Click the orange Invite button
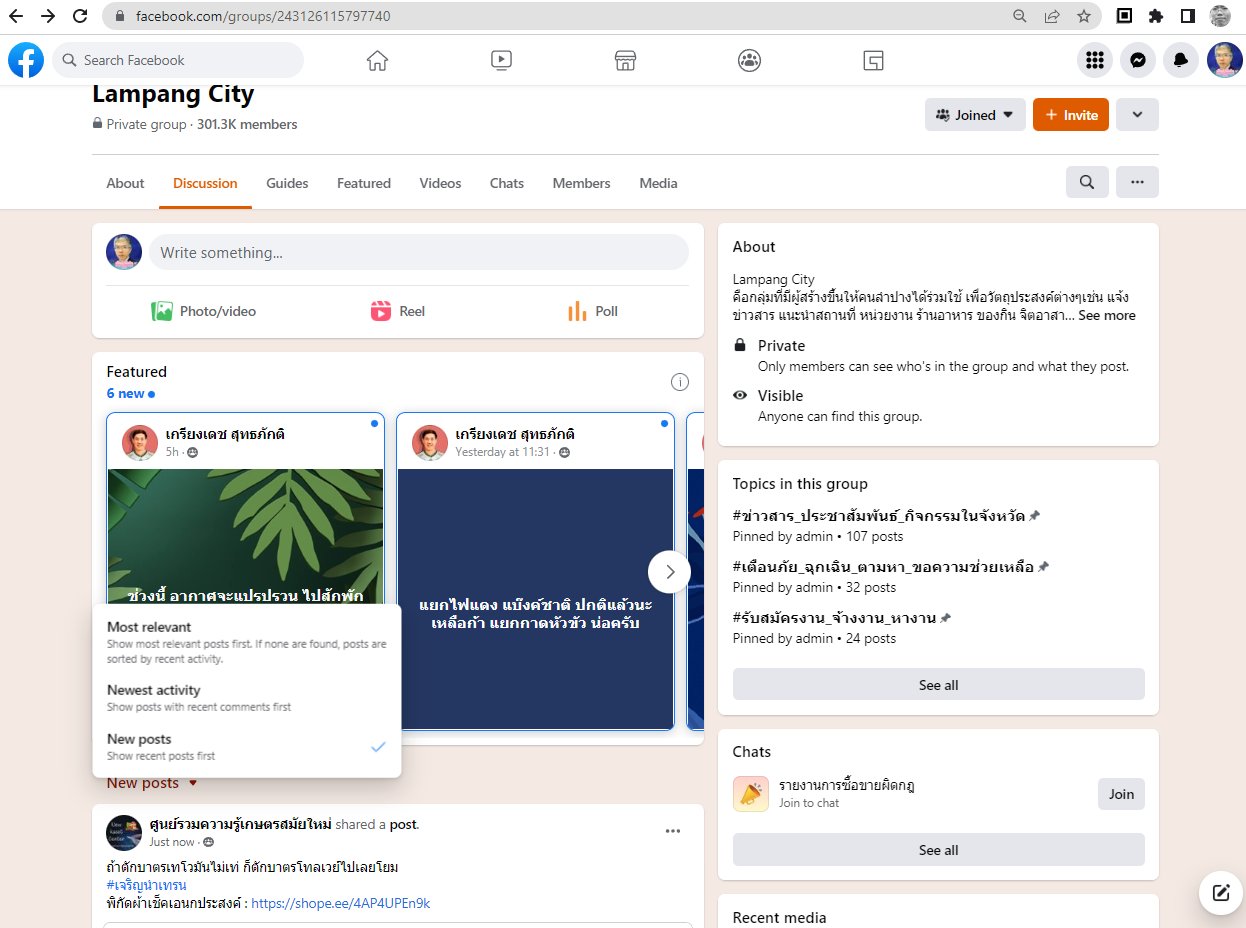The image size is (1246, 928). click(1070, 115)
